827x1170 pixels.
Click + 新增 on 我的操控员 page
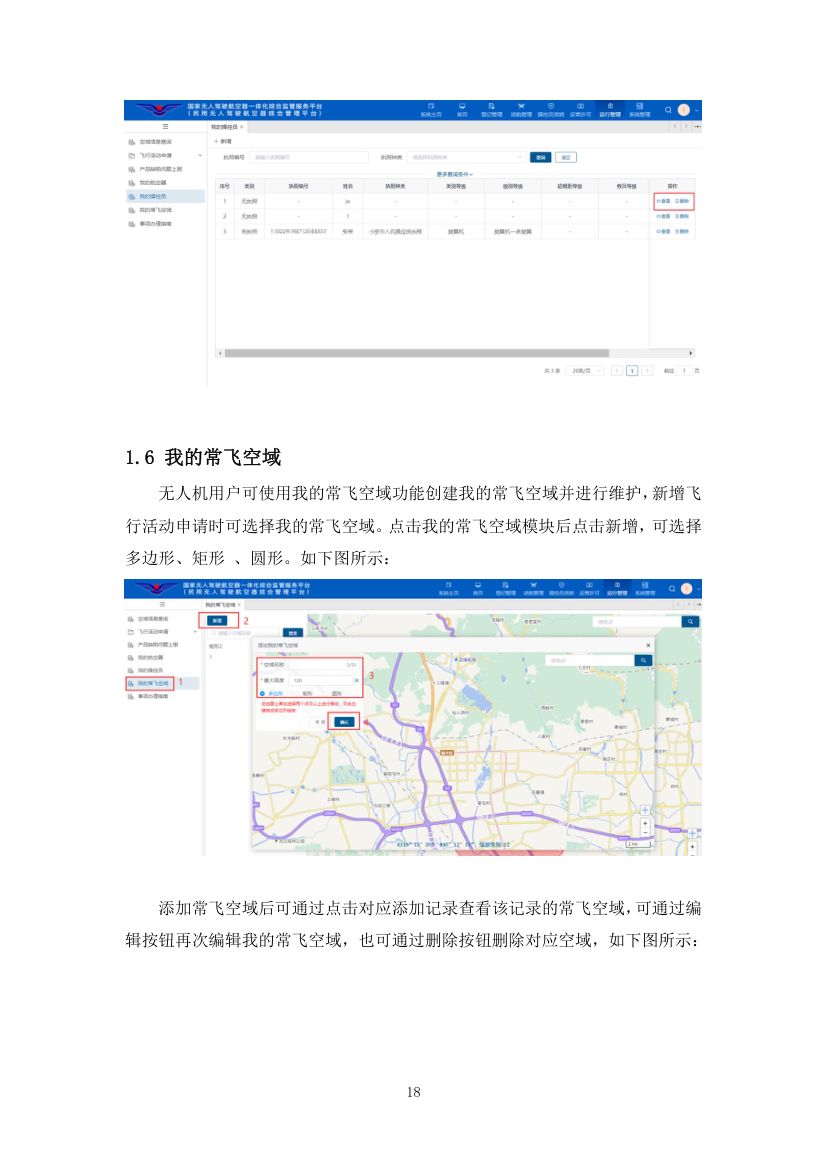[223, 141]
